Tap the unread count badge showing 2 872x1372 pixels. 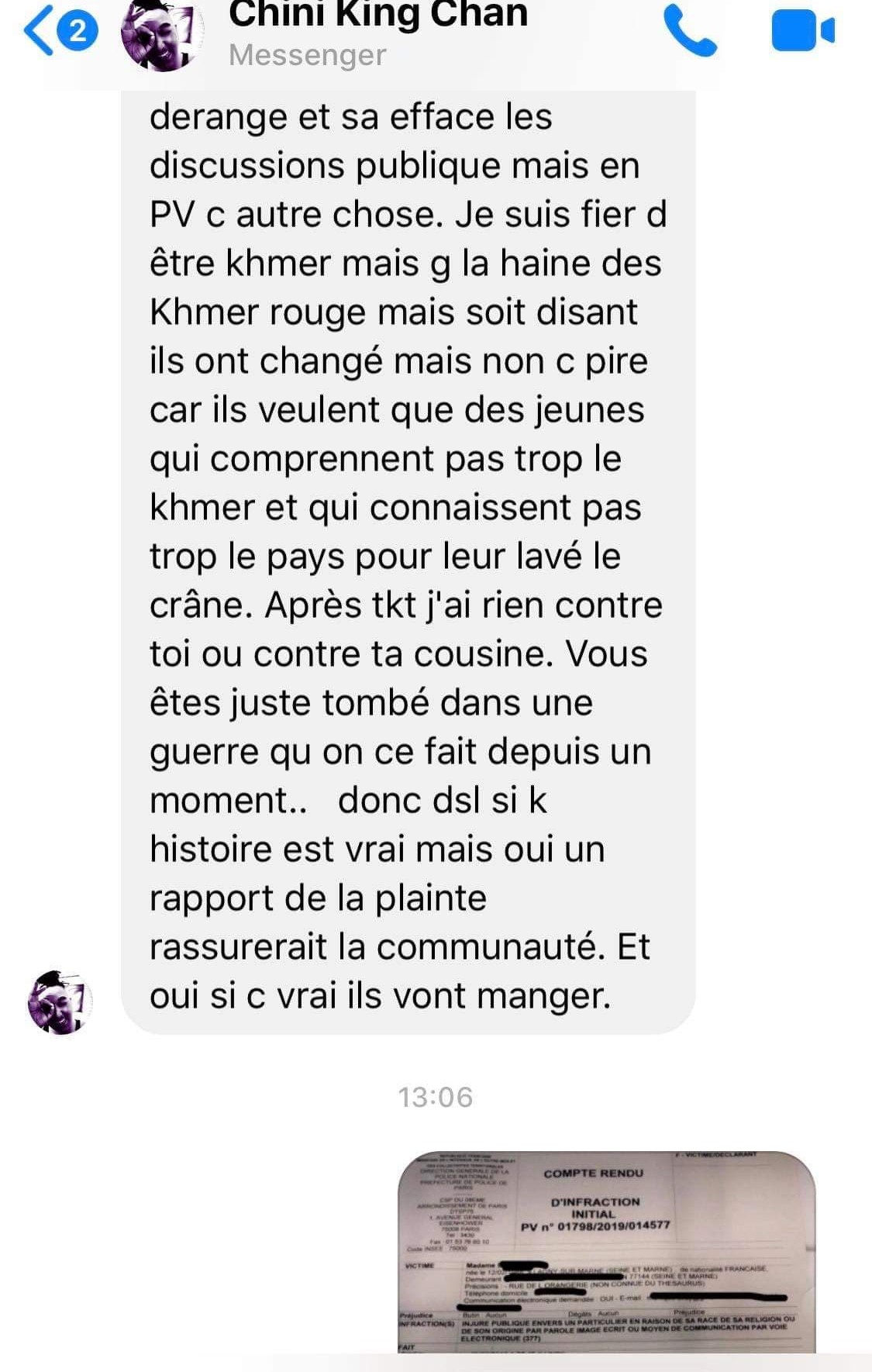coord(78,31)
